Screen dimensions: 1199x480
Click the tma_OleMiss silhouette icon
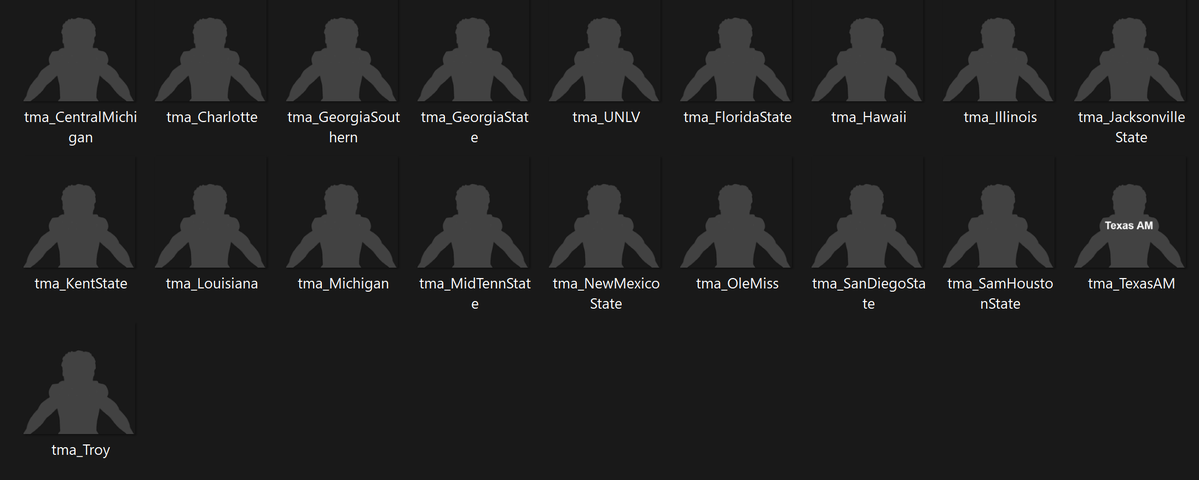tap(737, 226)
